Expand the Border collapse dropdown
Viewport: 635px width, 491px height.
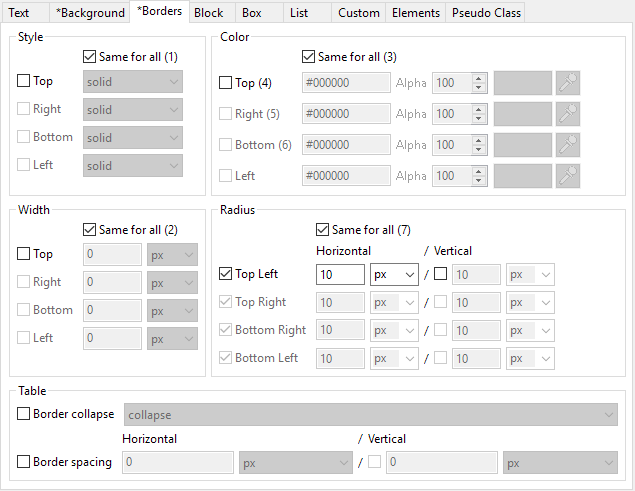[x=370, y=414]
